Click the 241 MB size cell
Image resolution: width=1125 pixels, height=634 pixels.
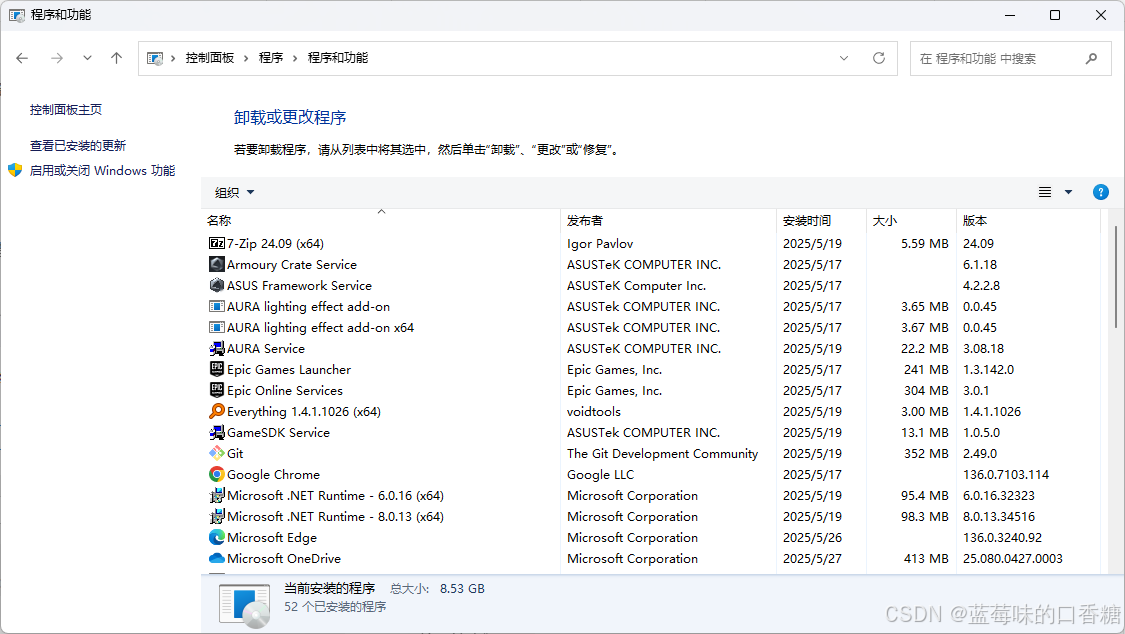pyautogui.click(x=926, y=369)
